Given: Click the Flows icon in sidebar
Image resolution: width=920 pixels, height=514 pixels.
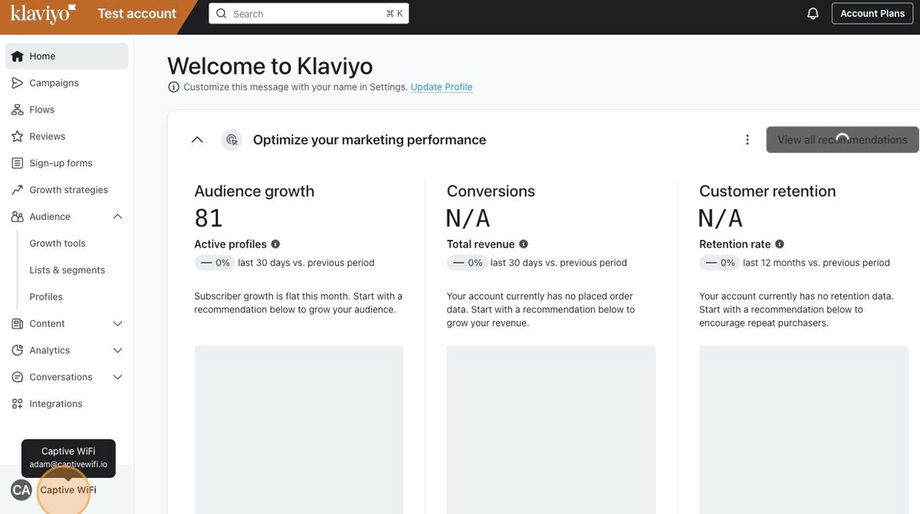Looking at the screenshot, I should tap(17, 110).
